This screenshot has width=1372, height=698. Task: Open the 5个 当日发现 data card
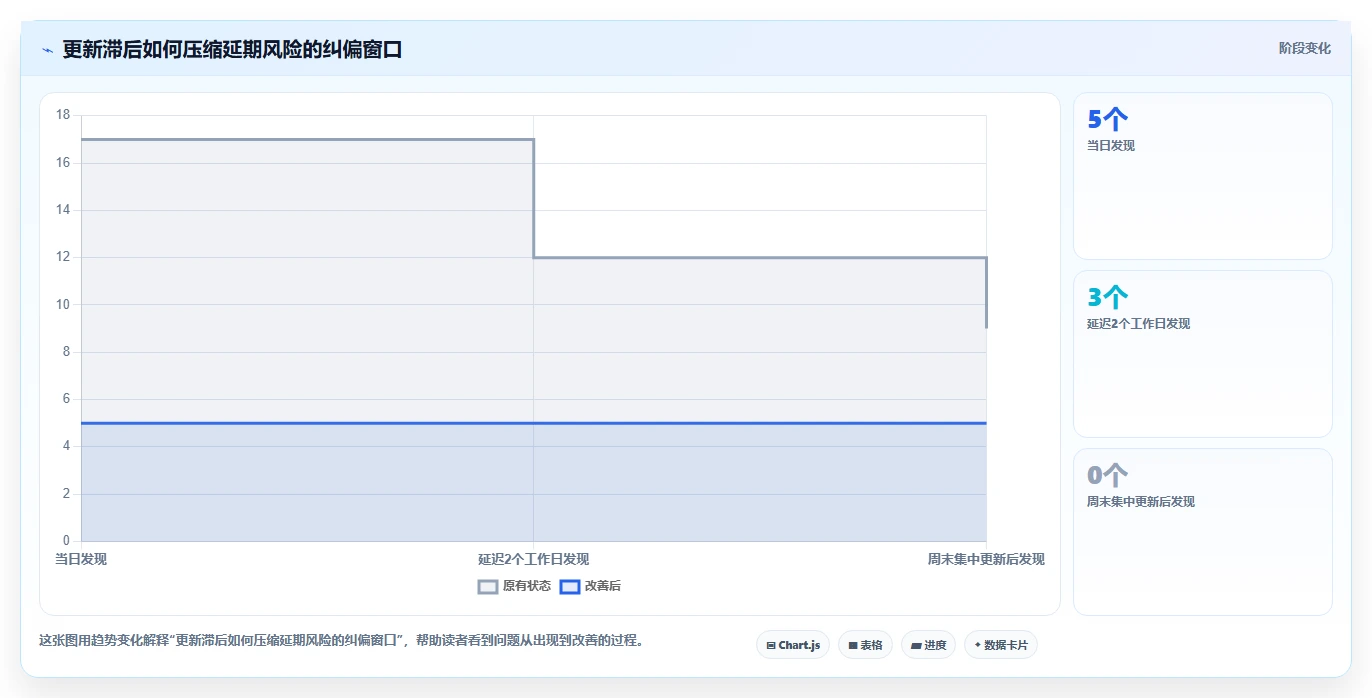[1203, 176]
